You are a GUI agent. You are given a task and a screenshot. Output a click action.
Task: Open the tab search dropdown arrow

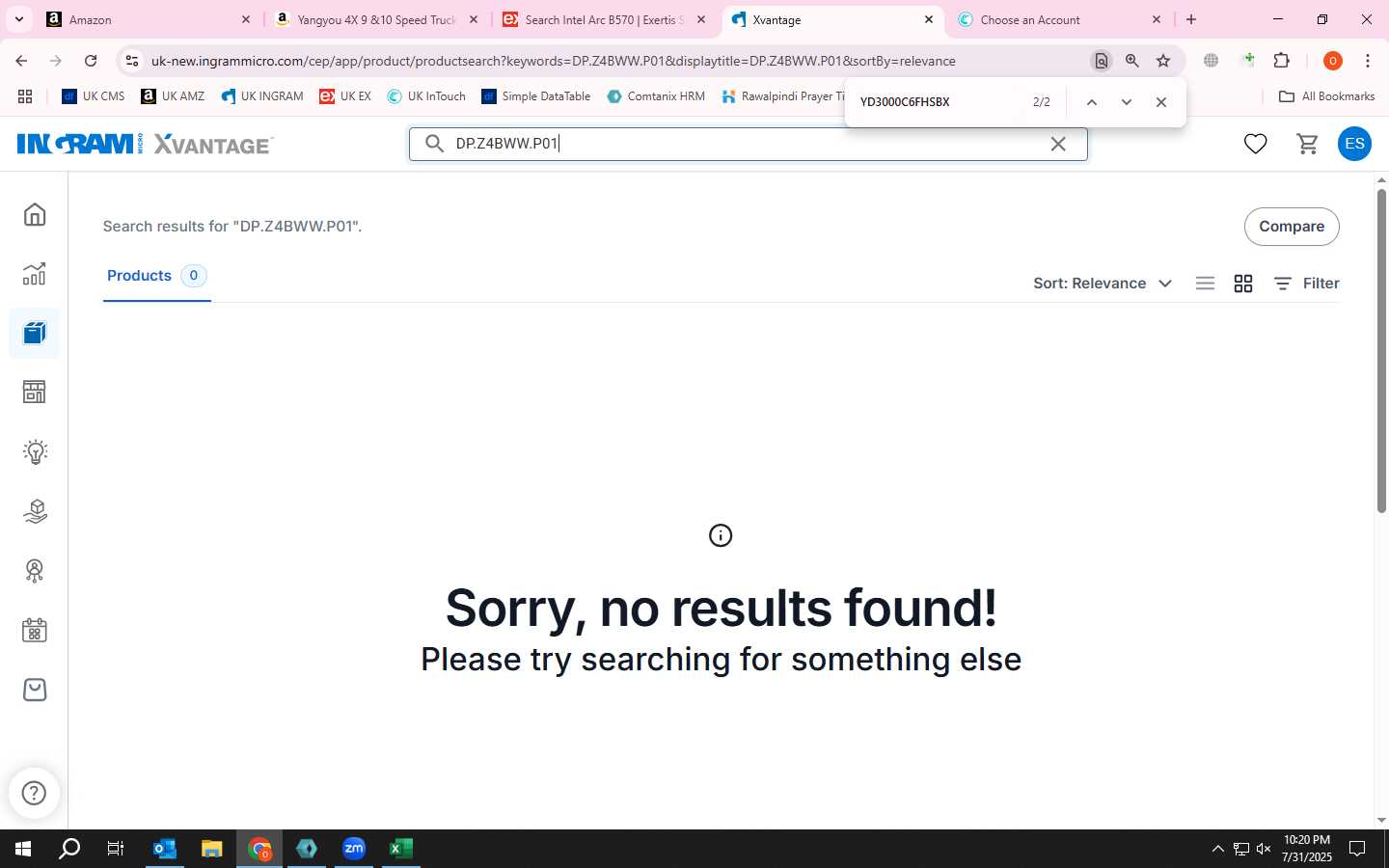tap(18, 19)
